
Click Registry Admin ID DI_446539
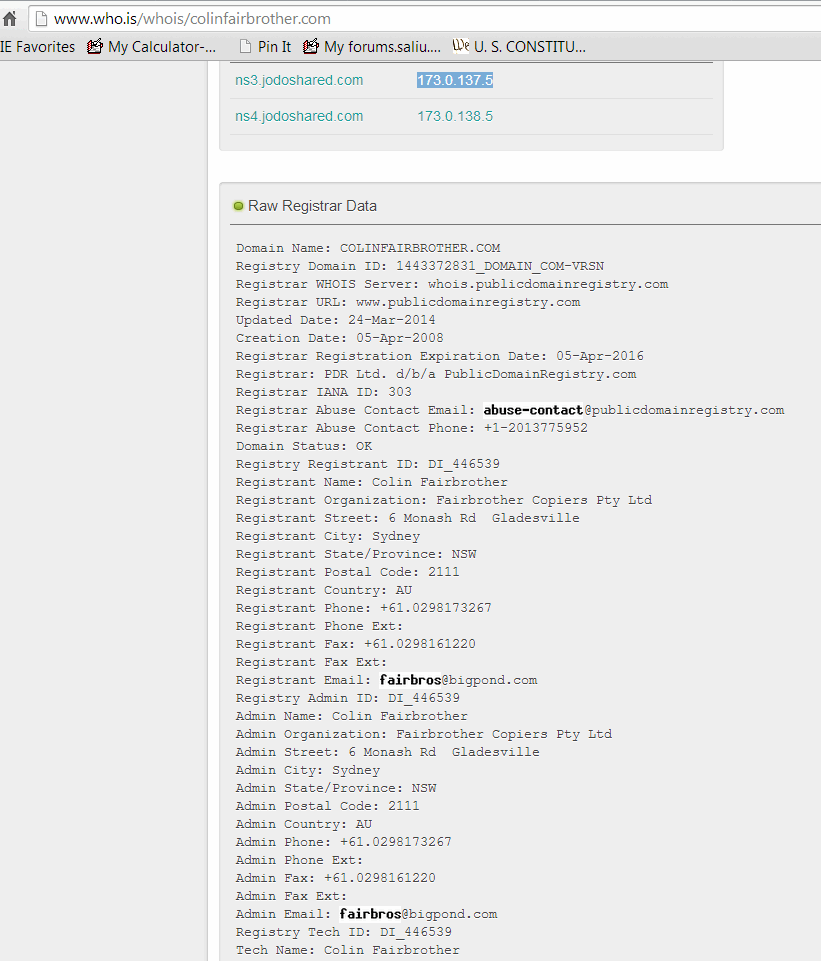coord(348,698)
